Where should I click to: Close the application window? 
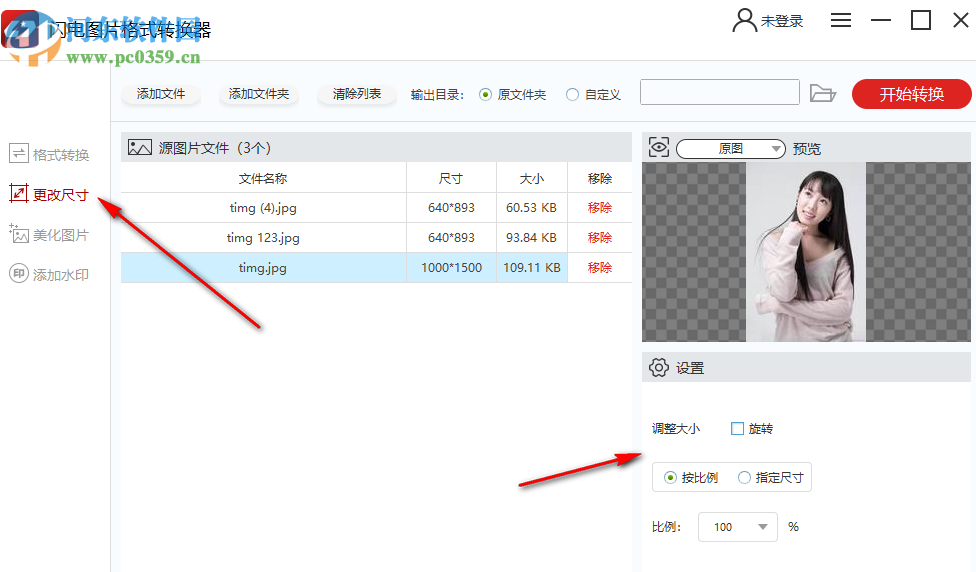[x=960, y=21]
